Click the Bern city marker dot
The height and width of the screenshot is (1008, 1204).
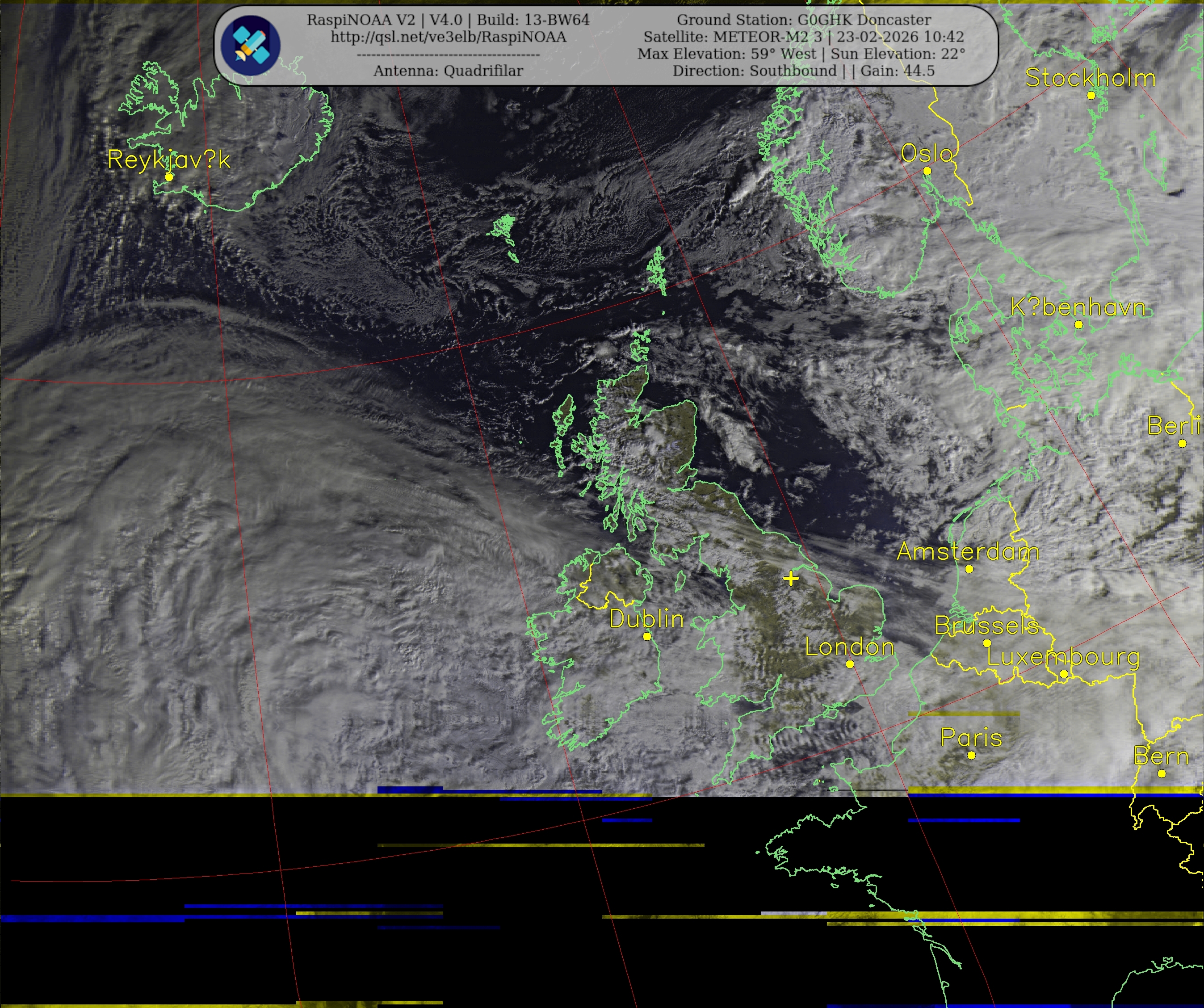tap(1162, 773)
